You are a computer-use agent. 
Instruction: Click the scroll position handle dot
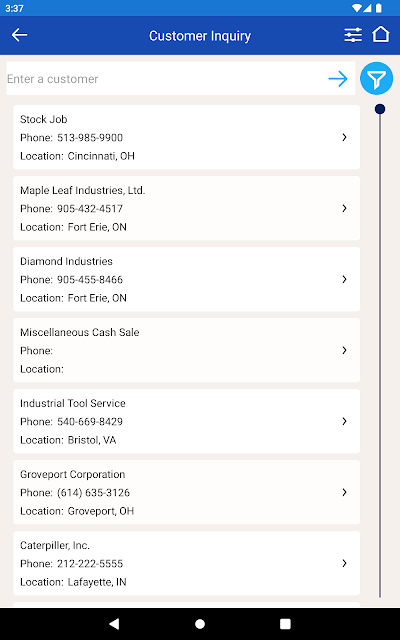point(380,109)
